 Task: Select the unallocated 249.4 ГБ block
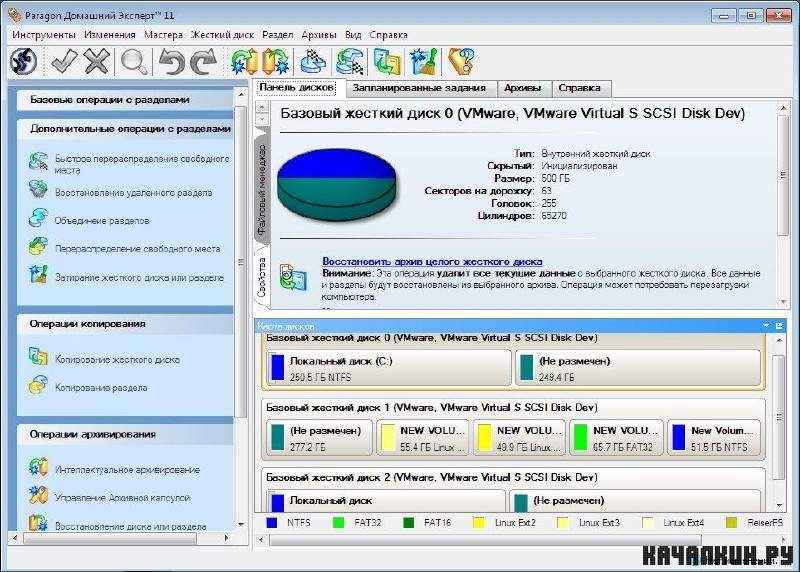pos(638,368)
